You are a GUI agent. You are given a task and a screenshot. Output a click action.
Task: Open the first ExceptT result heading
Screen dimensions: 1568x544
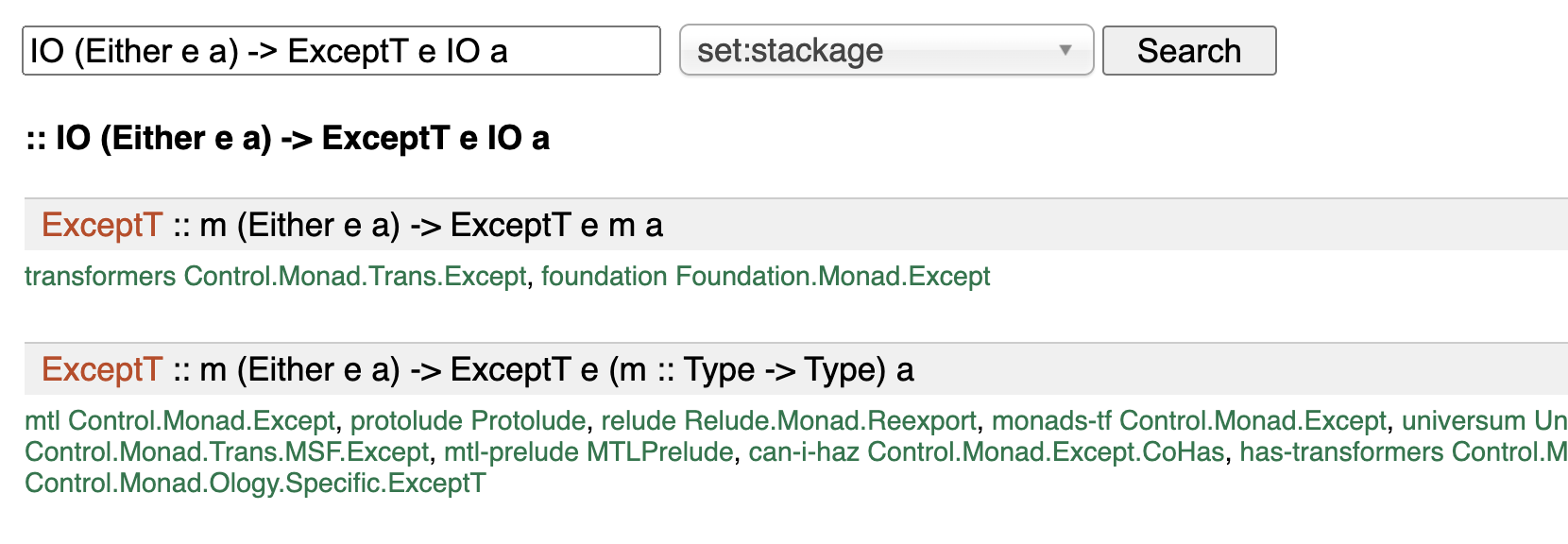click(x=102, y=226)
